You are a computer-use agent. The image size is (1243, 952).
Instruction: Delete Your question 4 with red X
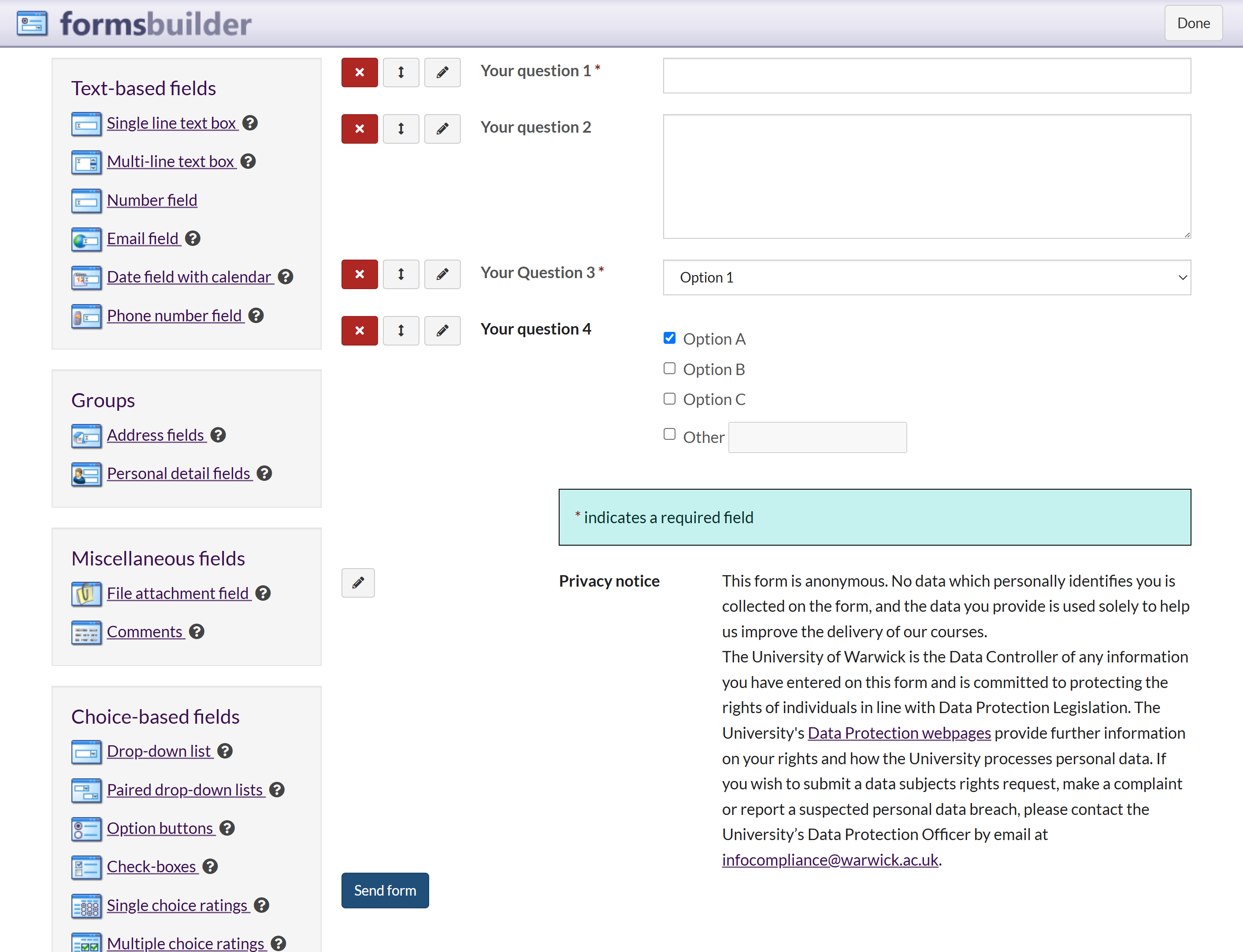359,331
